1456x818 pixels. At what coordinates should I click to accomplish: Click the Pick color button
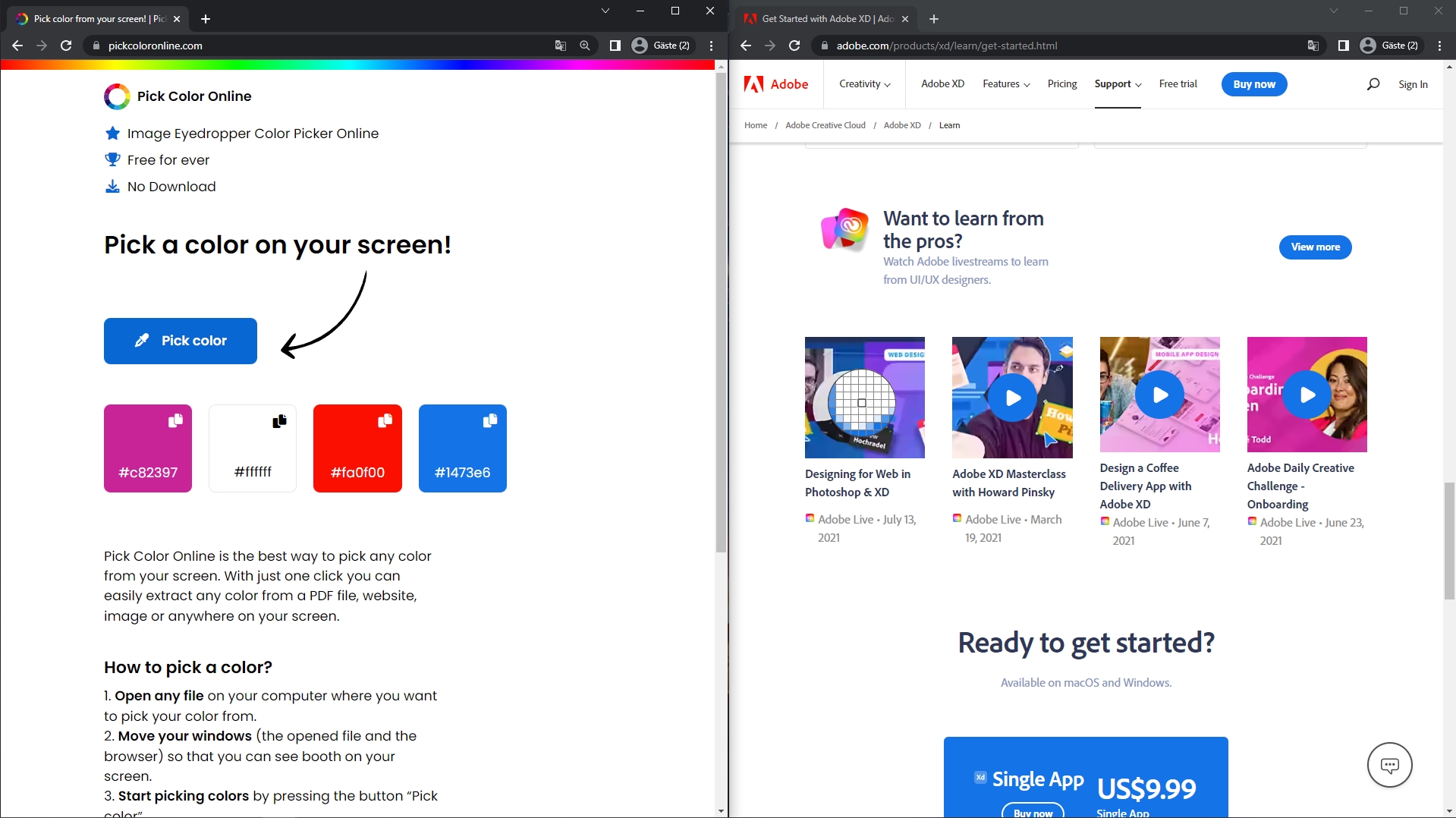pos(180,341)
